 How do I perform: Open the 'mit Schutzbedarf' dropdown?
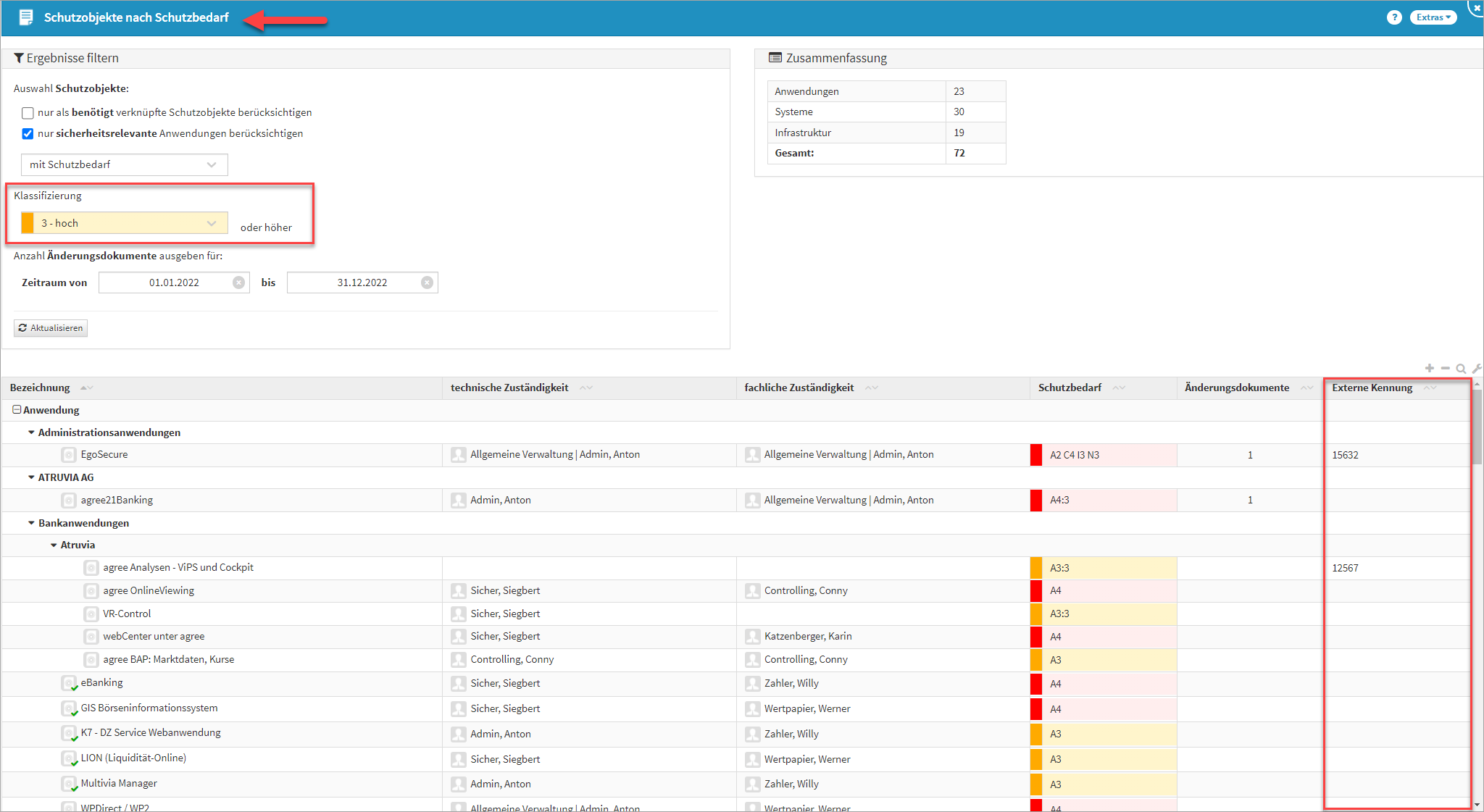point(124,164)
